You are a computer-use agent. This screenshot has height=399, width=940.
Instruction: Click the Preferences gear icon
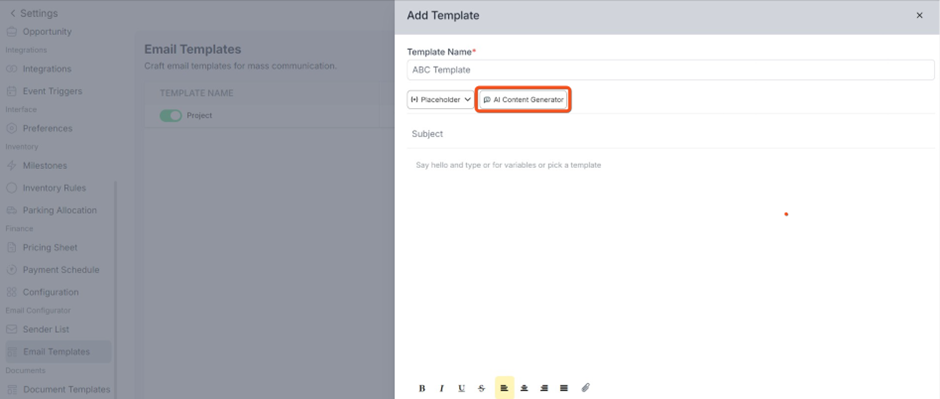pos(11,128)
